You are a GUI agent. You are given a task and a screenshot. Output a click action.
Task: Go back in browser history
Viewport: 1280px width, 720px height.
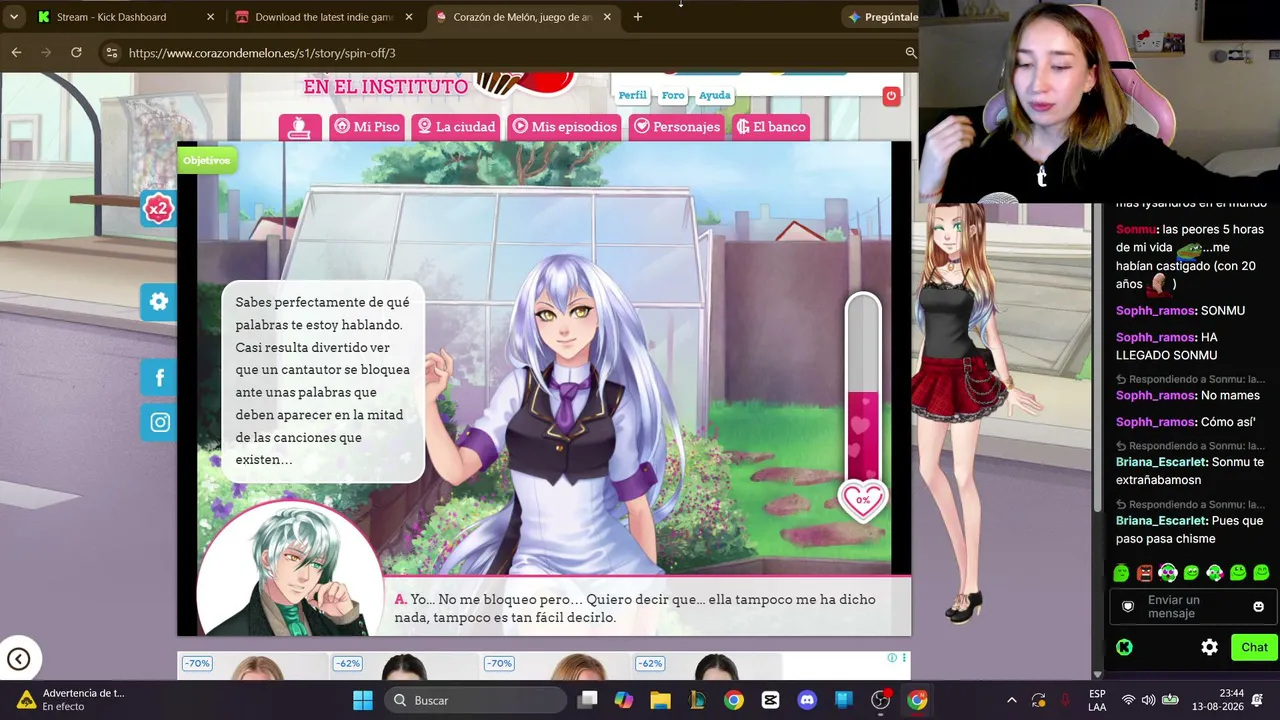[x=16, y=52]
